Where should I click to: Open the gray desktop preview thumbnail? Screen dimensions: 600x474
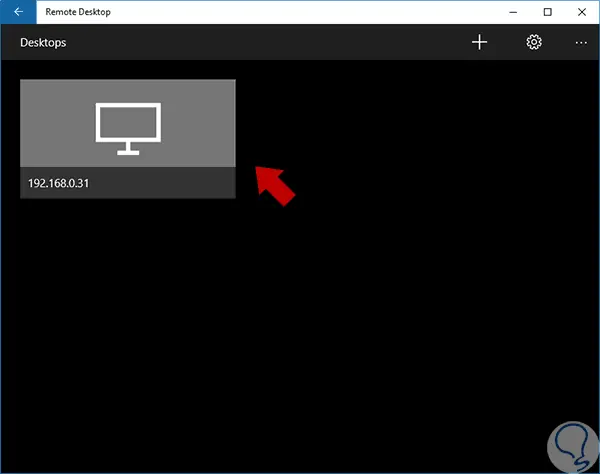tap(128, 123)
